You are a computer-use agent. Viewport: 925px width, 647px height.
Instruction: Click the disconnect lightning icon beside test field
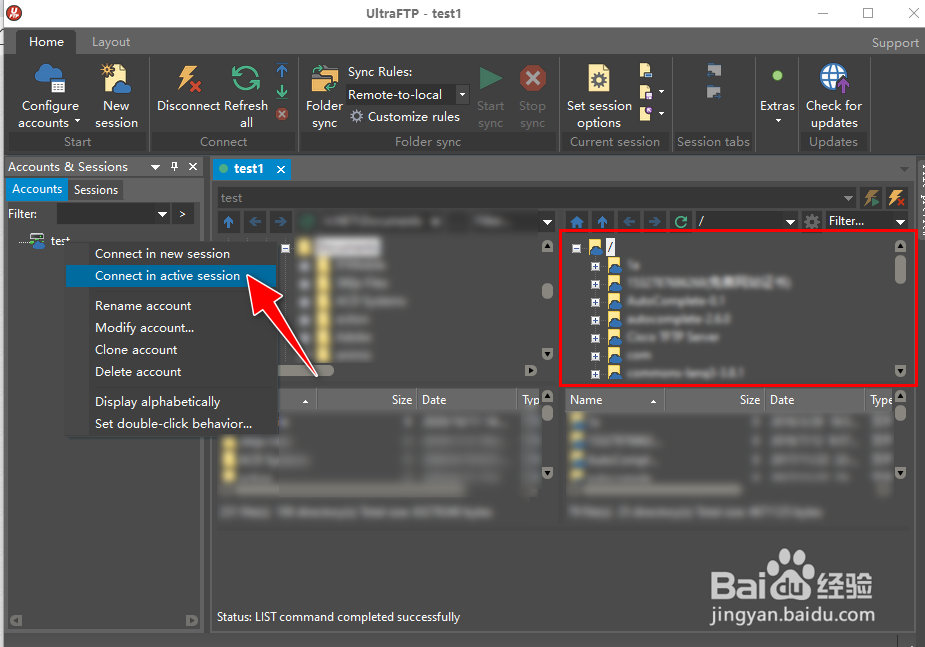pos(897,198)
